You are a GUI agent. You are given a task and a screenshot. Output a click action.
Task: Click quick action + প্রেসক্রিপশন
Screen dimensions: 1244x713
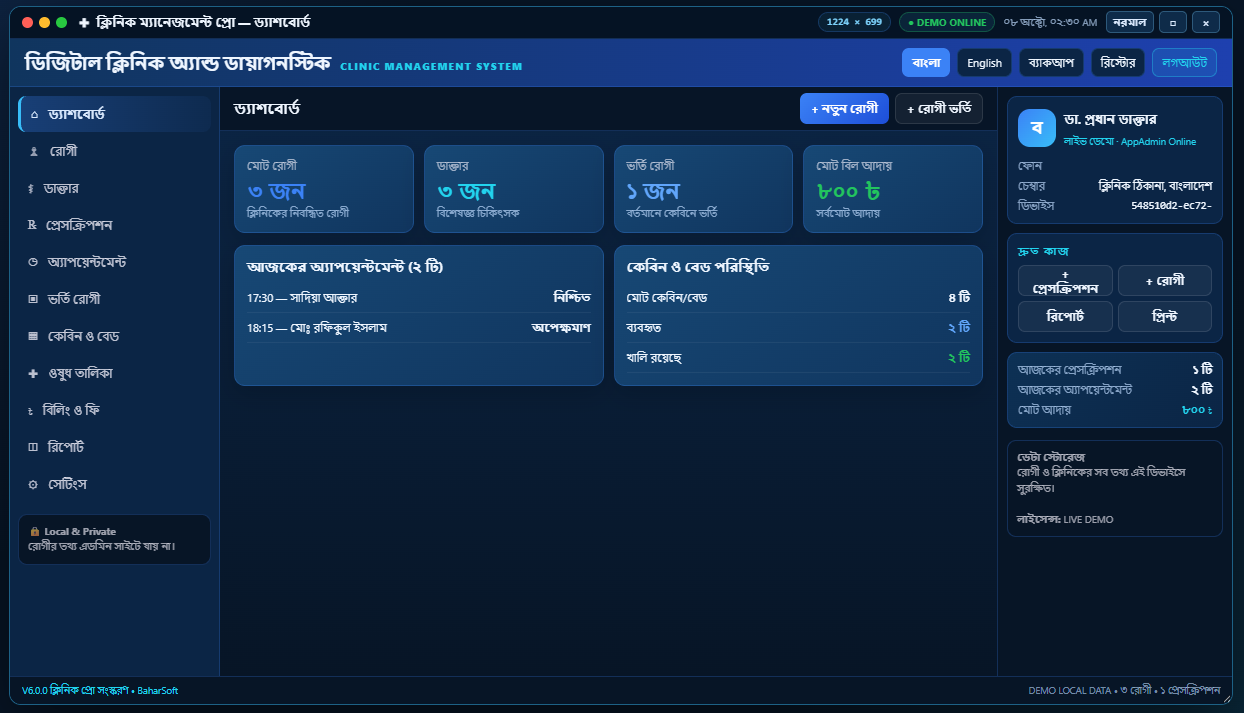click(1065, 281)
